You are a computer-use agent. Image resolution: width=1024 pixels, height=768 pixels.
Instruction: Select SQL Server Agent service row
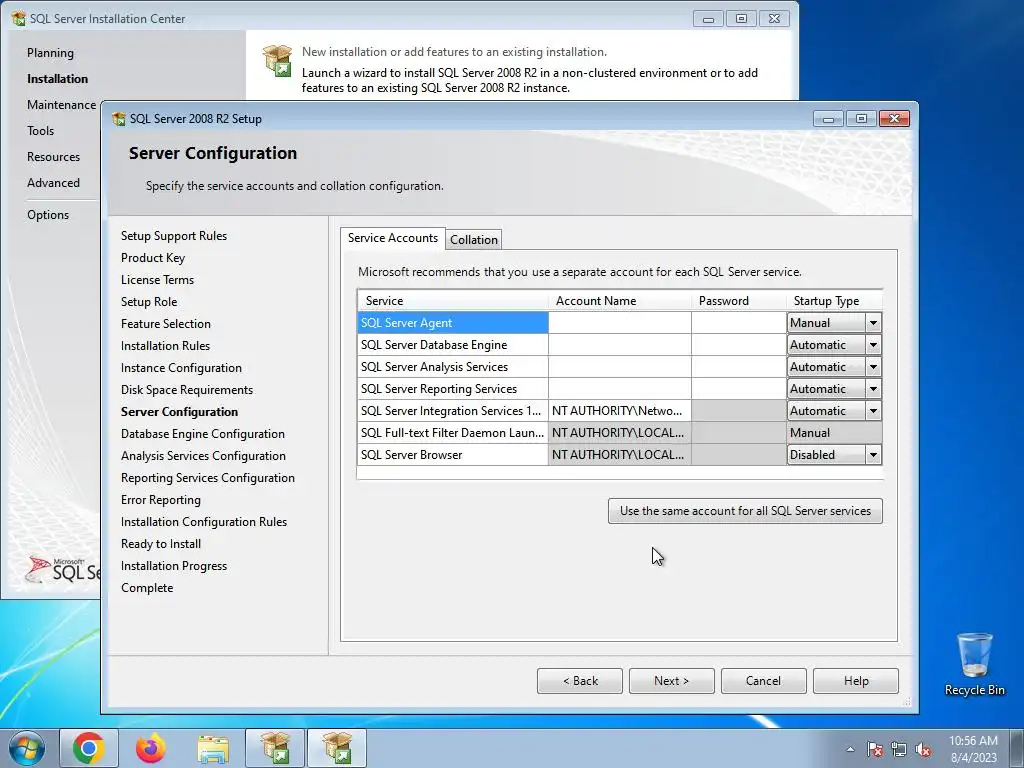[x=453, y=323]
